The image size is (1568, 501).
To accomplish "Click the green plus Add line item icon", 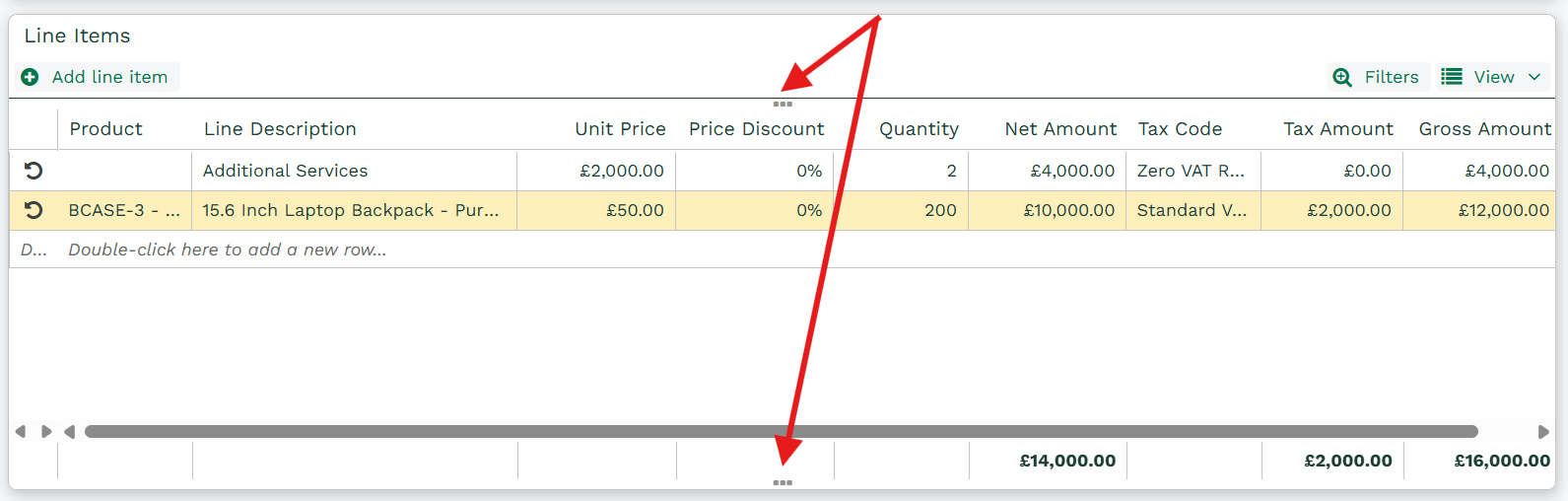I will coord(31,77).
